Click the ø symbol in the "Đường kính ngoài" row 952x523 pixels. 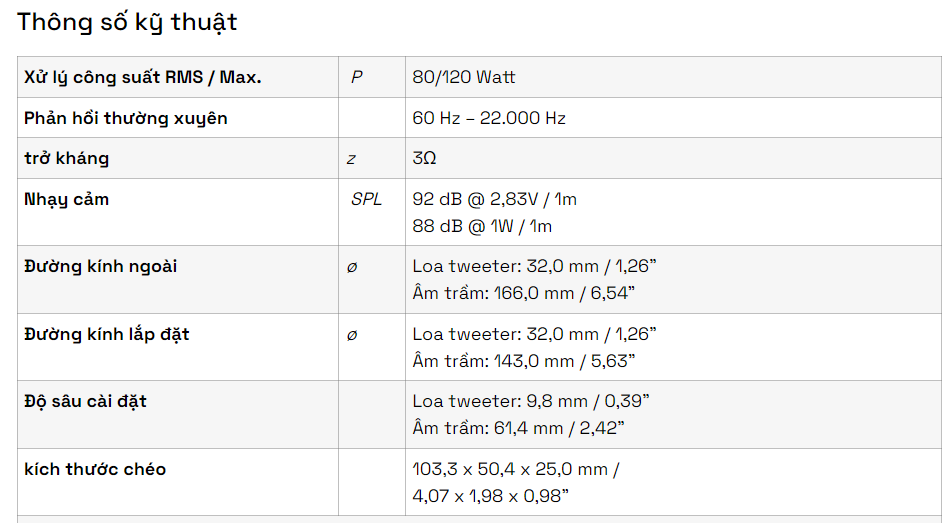coord(351,268)
